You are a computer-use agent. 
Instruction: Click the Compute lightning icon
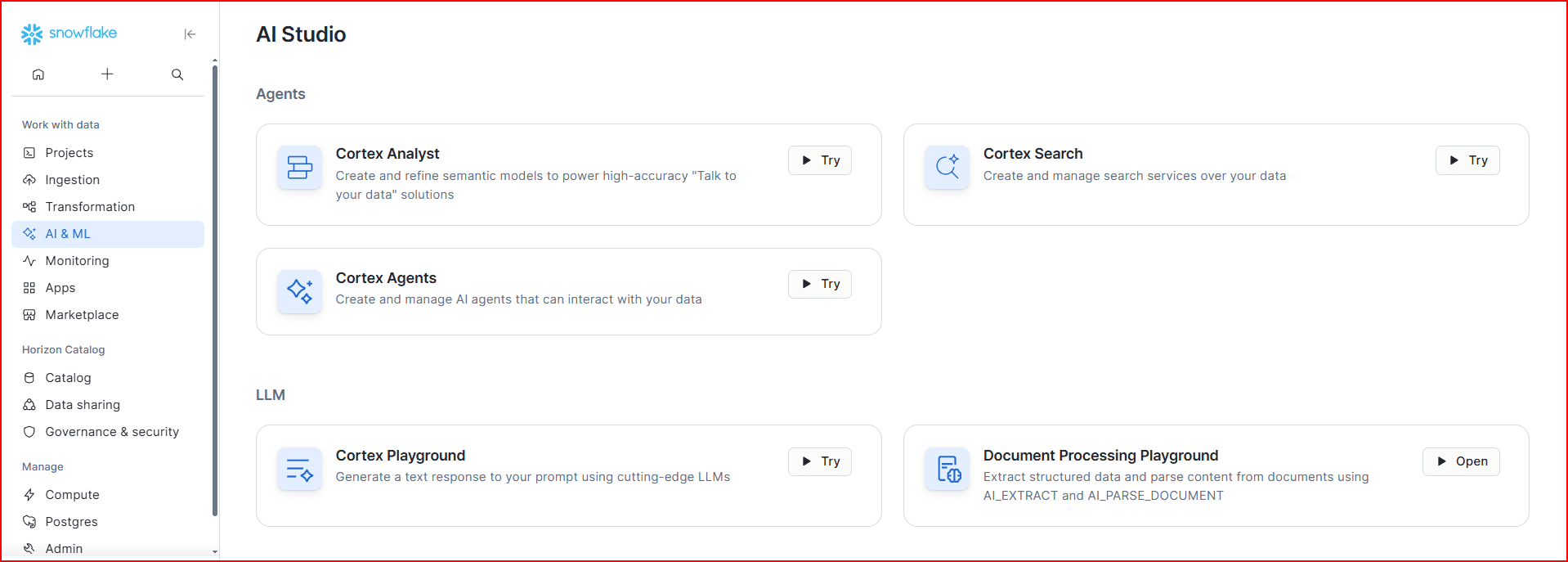(x=29, y=495)
